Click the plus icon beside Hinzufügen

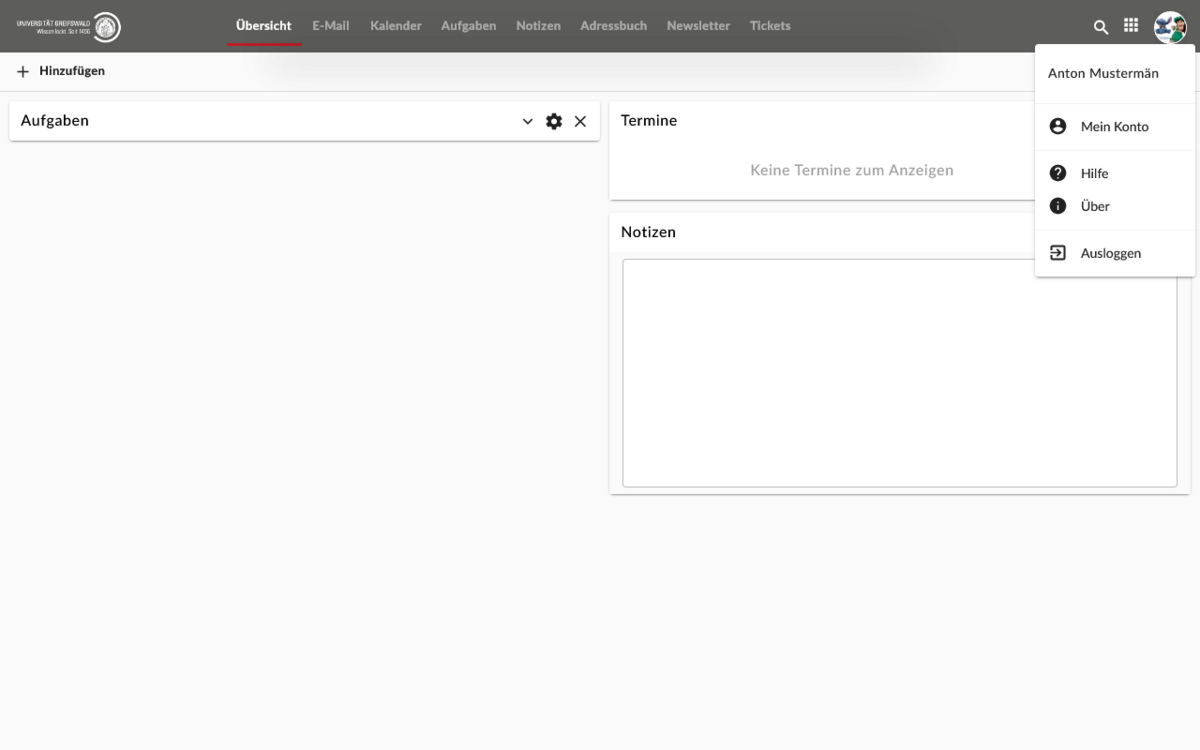coord(23,71)
